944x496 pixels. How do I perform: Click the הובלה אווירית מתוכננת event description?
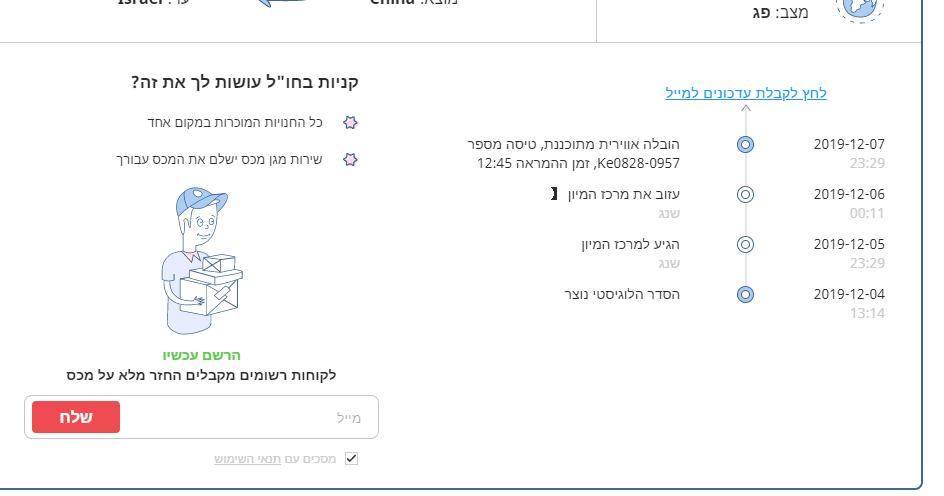pos(574,153)
